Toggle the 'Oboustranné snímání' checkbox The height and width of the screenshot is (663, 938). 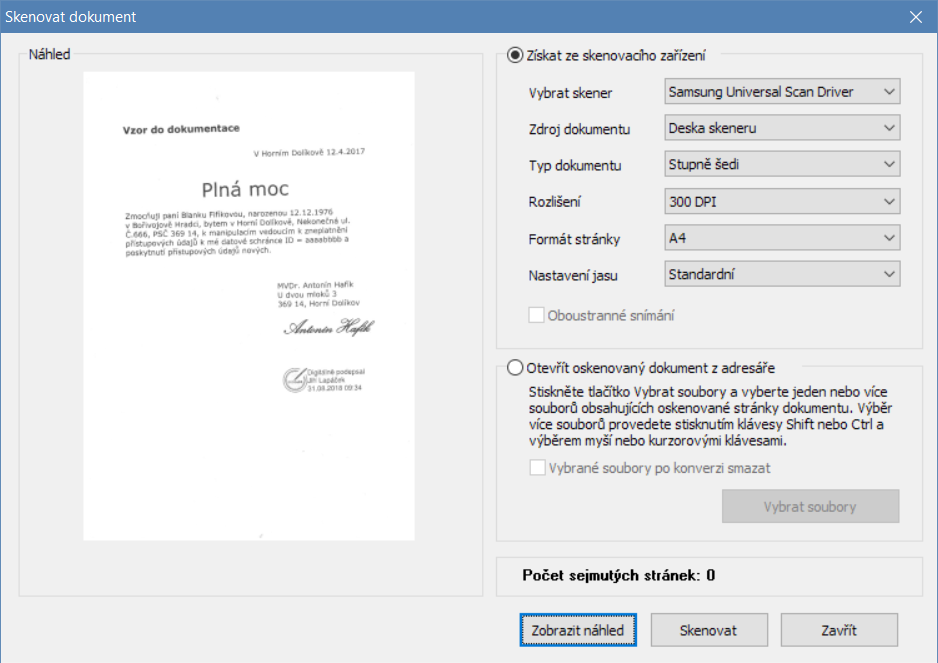537,316
